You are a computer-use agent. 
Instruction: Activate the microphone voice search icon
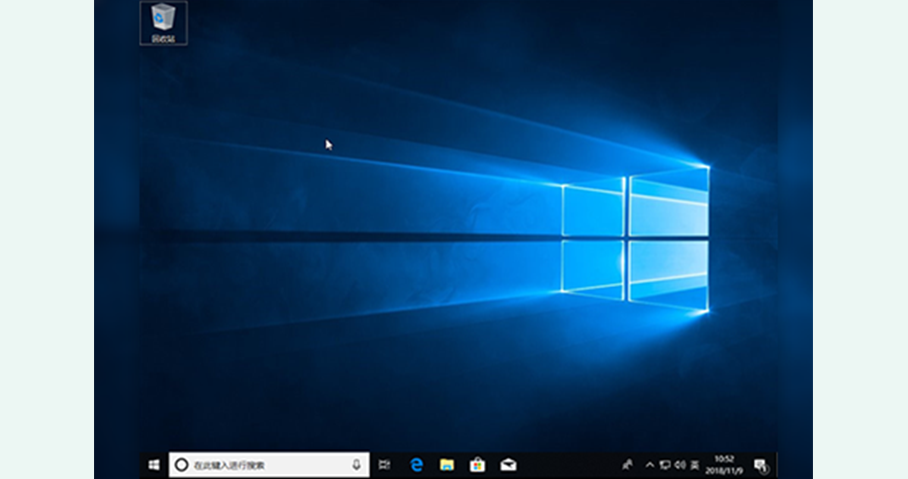(x=356, y=465)
